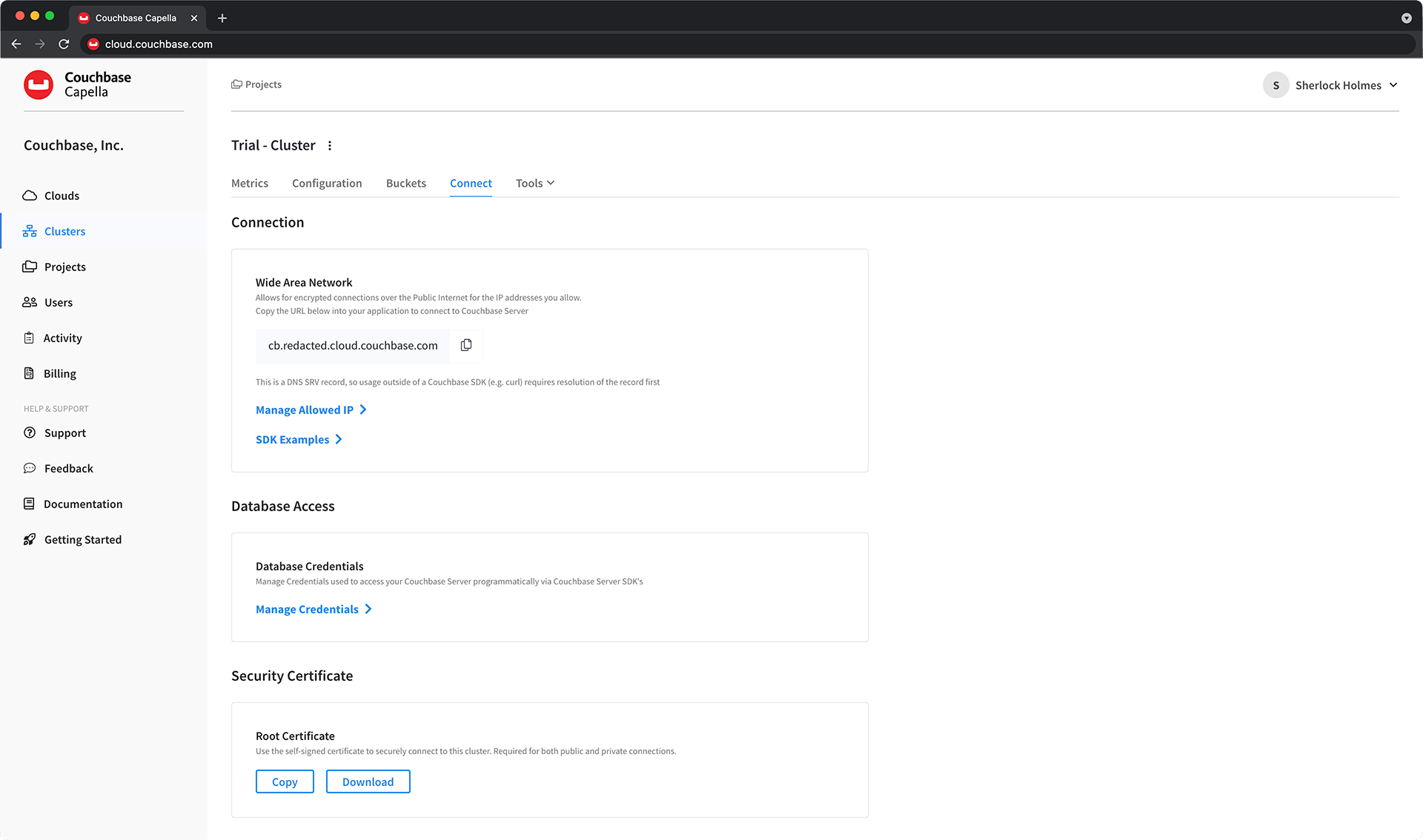The height and width of the screenshot is (840, 1423).
Task: Click the Copy root certificate button
Action: (x=285, y=781)
